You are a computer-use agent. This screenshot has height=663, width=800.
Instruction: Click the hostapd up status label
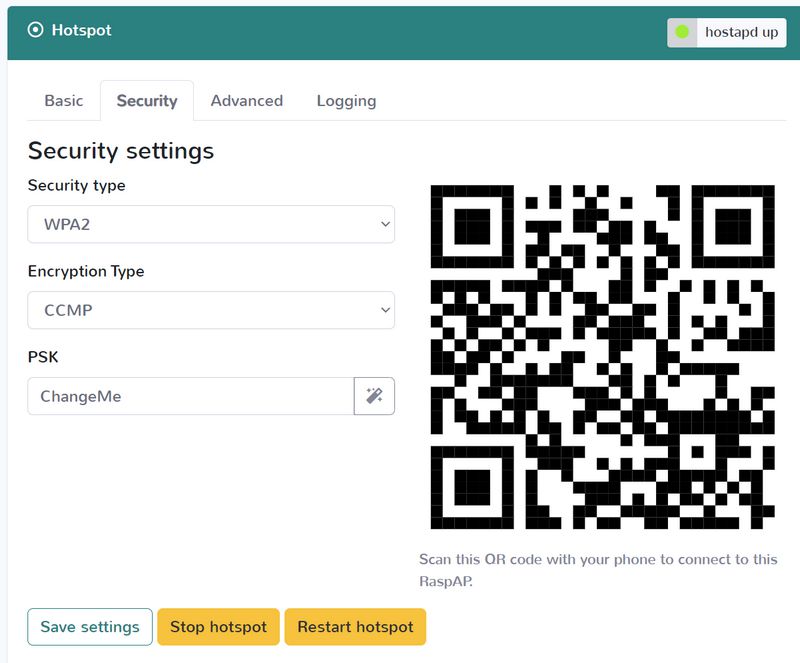click(741, 32)
